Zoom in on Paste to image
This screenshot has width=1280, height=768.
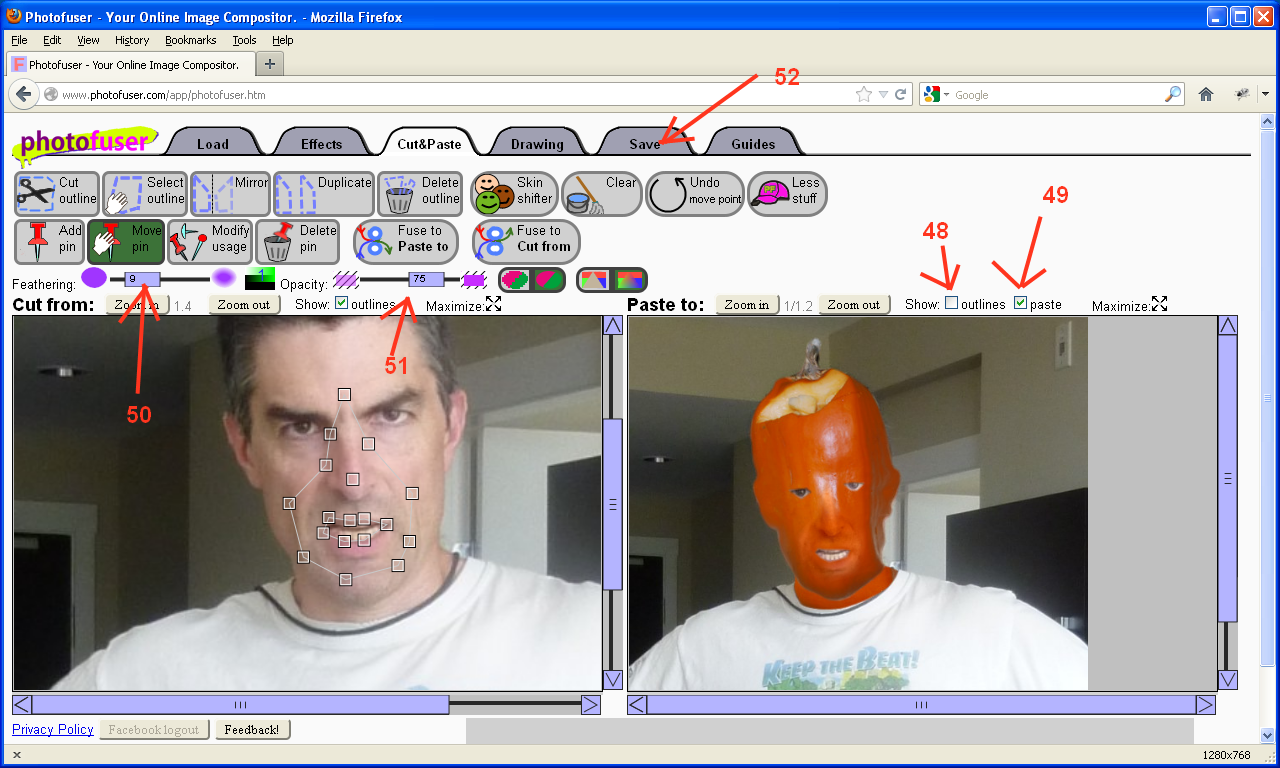[747, 304]
